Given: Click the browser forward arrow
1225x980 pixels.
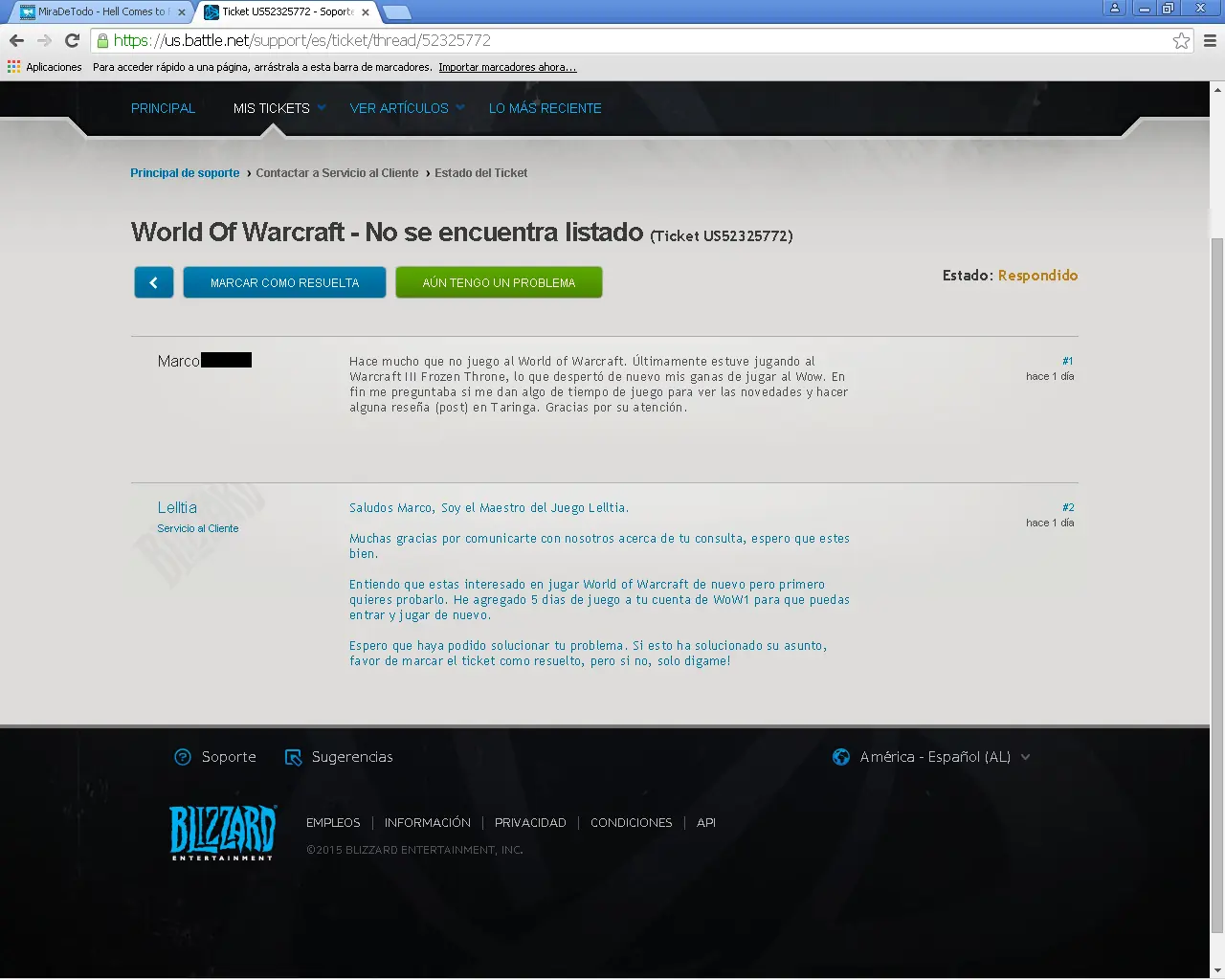Looking at the screenshot, I should (x=44, y=40).
